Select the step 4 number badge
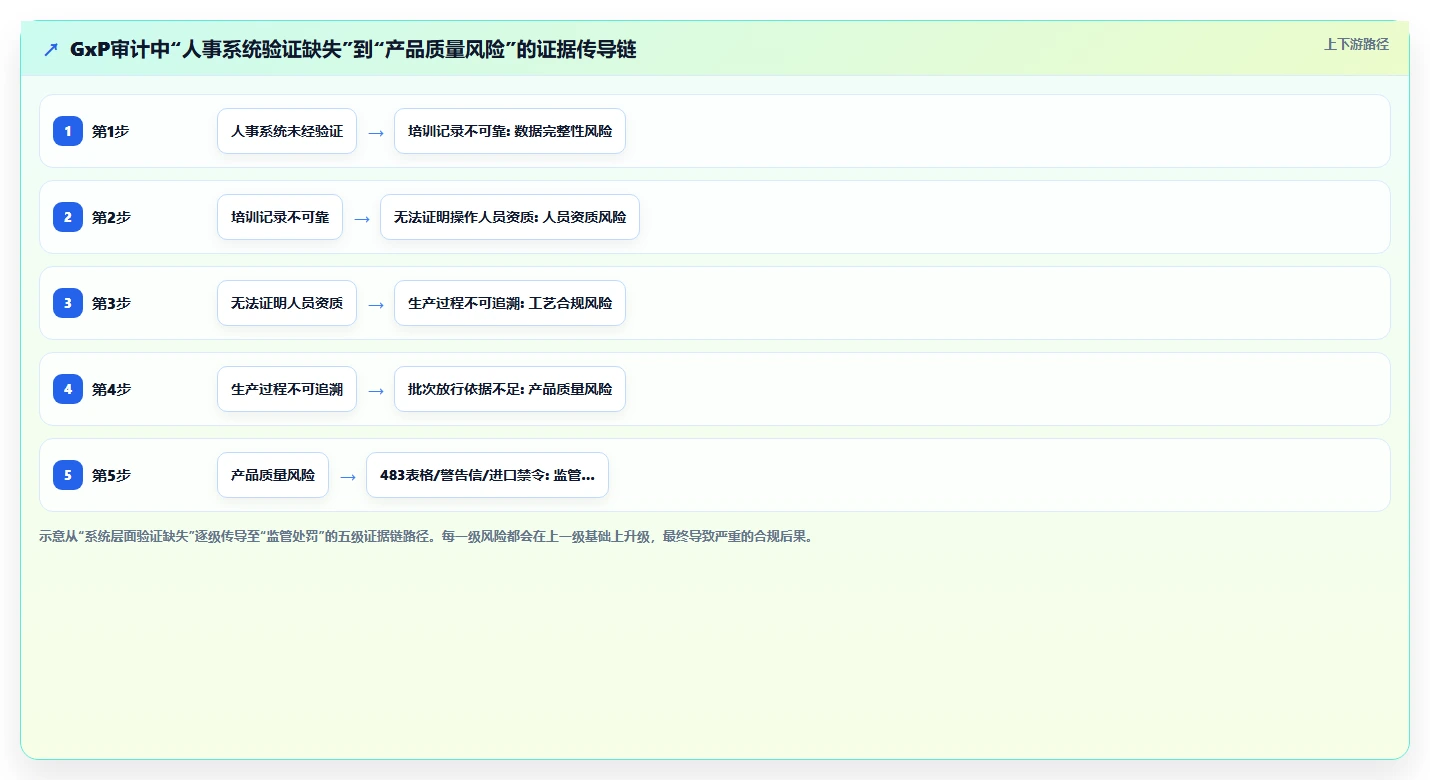Viewport: 1430px width, 780px height. pos(68,389)
